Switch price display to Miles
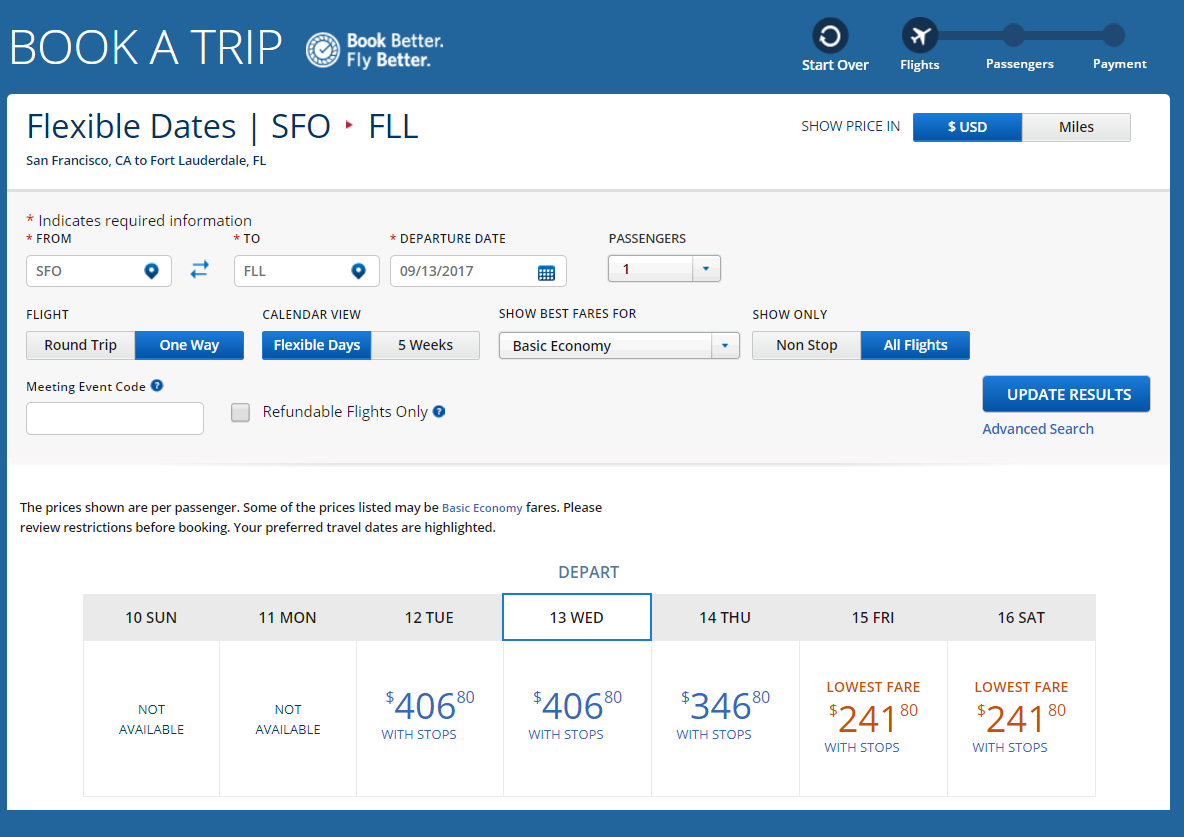Image resolution: width=1184 pixels, height=837 pixels. [1076, 127]
